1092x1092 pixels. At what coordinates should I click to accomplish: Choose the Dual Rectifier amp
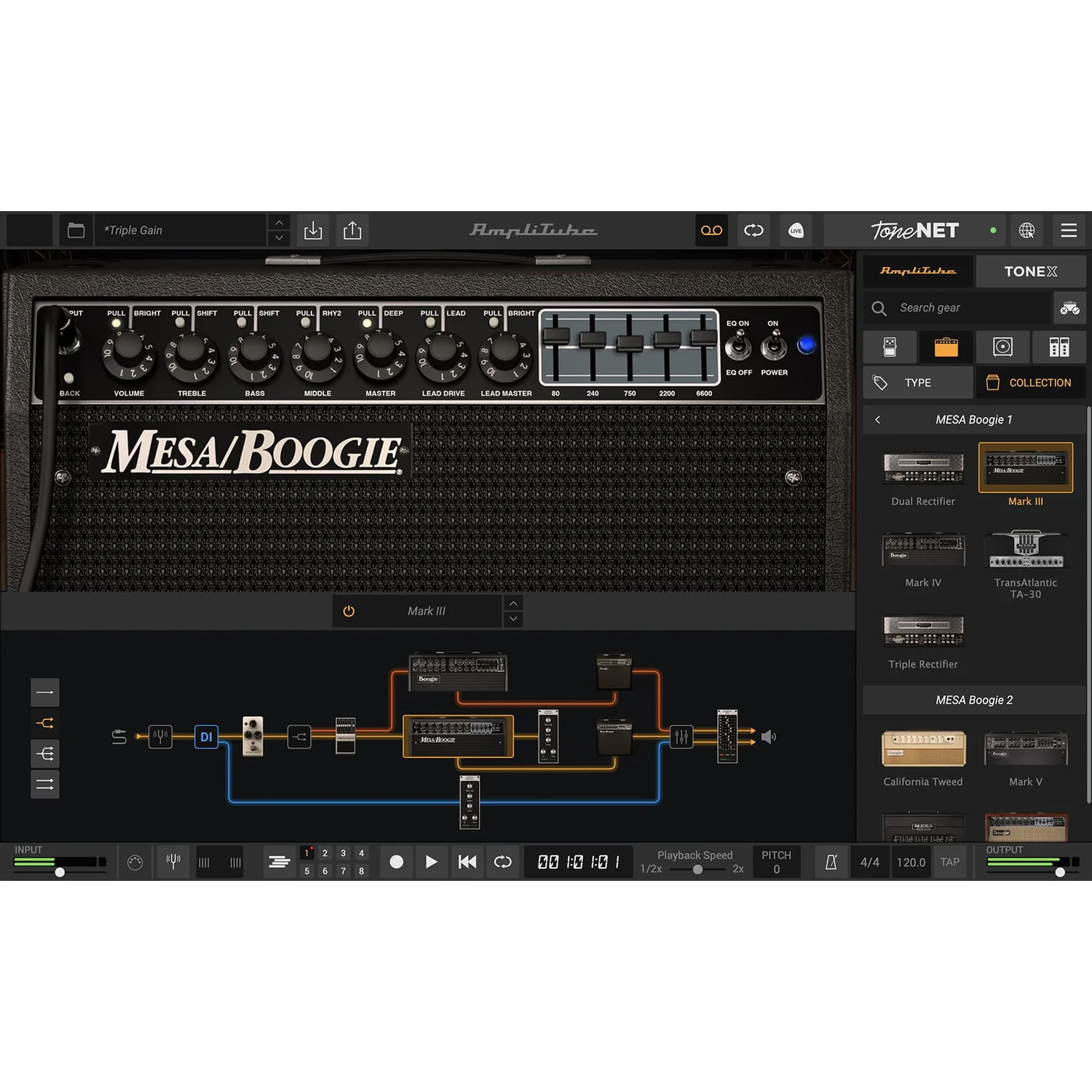point(923,477)
